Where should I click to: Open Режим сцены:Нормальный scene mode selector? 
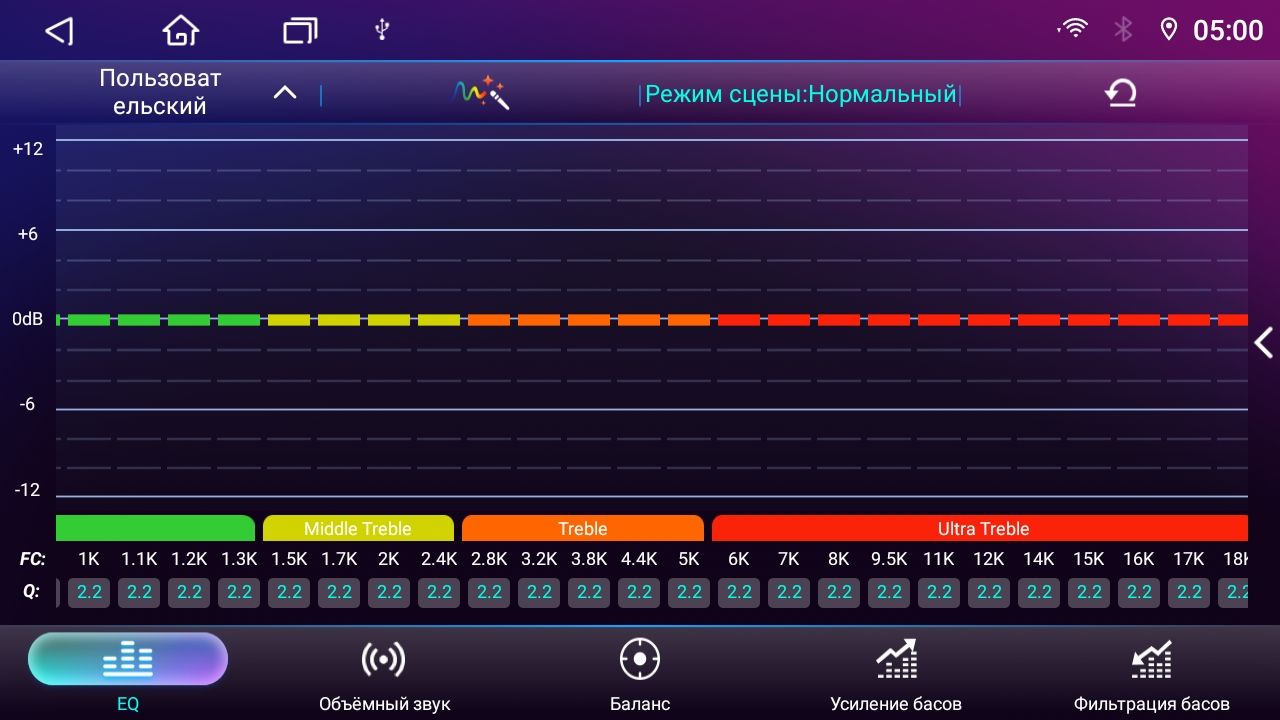click(x=802, y=93)
